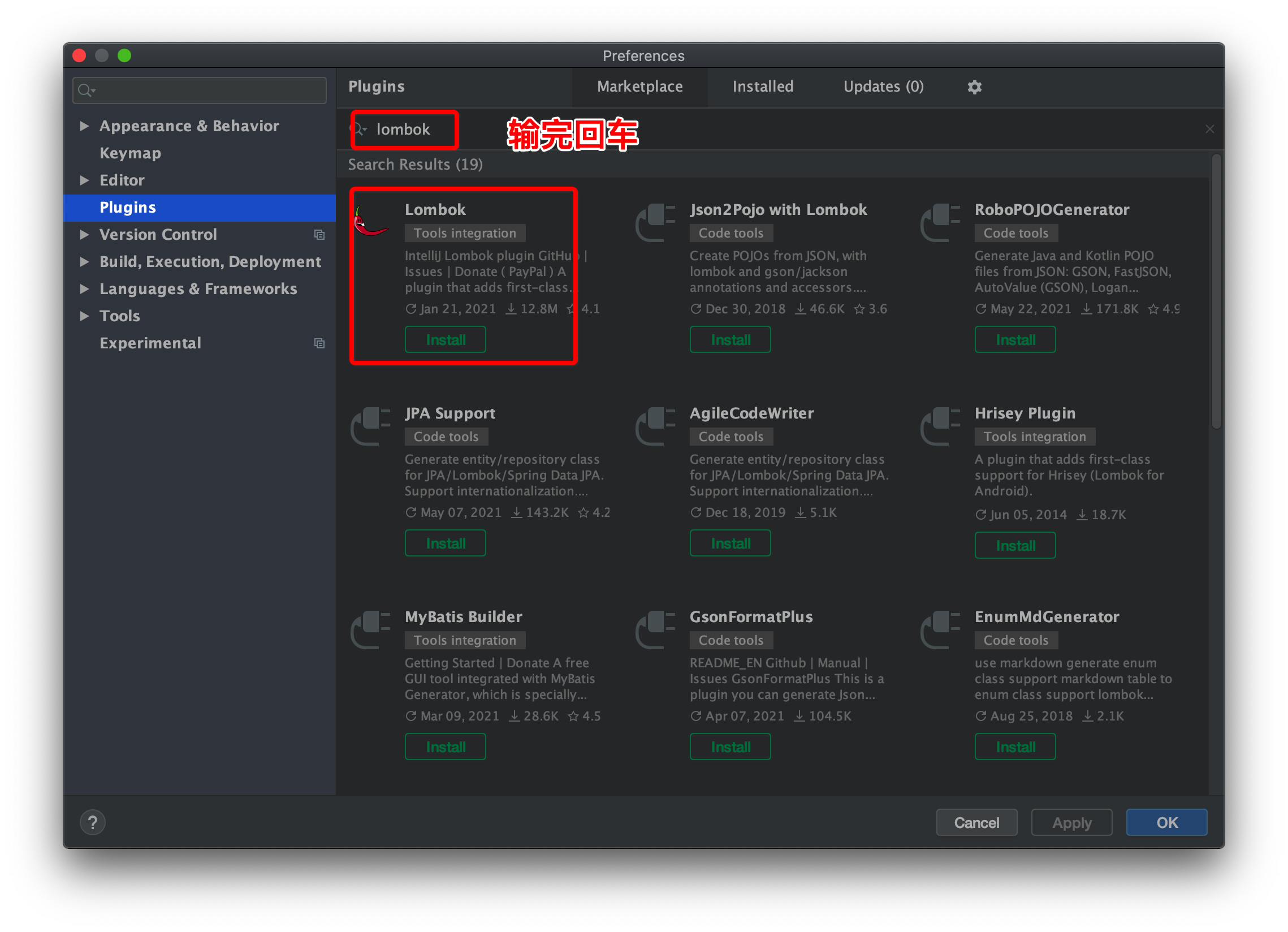Open the Hrisey Plugin title

coord(1025,413)
